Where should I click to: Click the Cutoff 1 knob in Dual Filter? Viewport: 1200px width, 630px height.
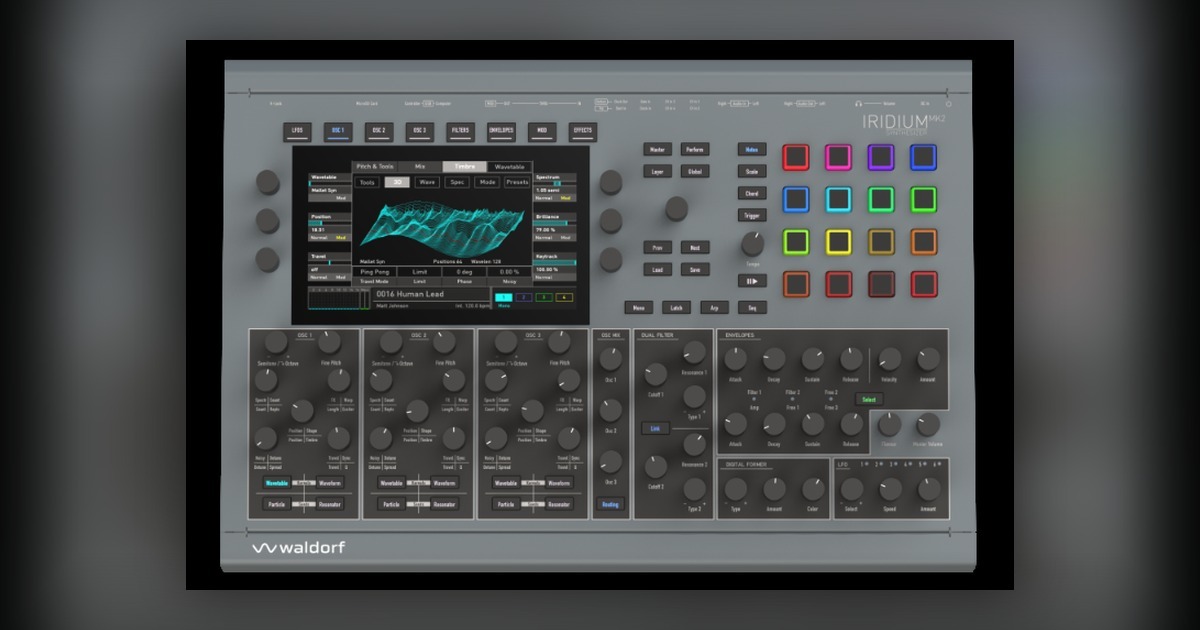tap(656, 374)
